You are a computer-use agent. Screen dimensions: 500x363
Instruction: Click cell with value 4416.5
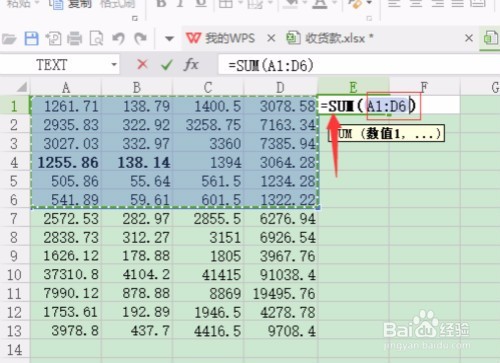(208, 331)
